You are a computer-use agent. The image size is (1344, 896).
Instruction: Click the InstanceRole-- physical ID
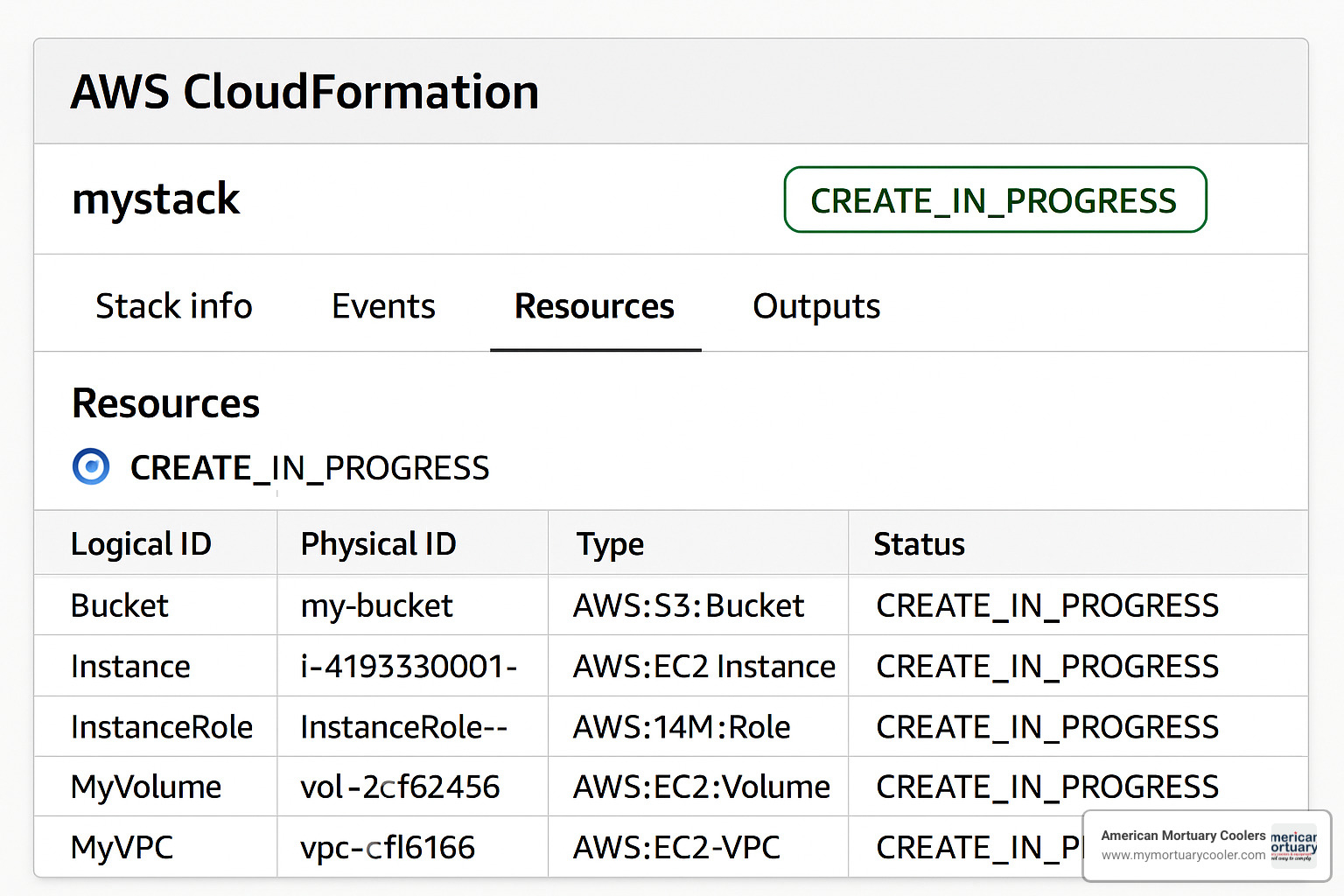coord(403,727)
